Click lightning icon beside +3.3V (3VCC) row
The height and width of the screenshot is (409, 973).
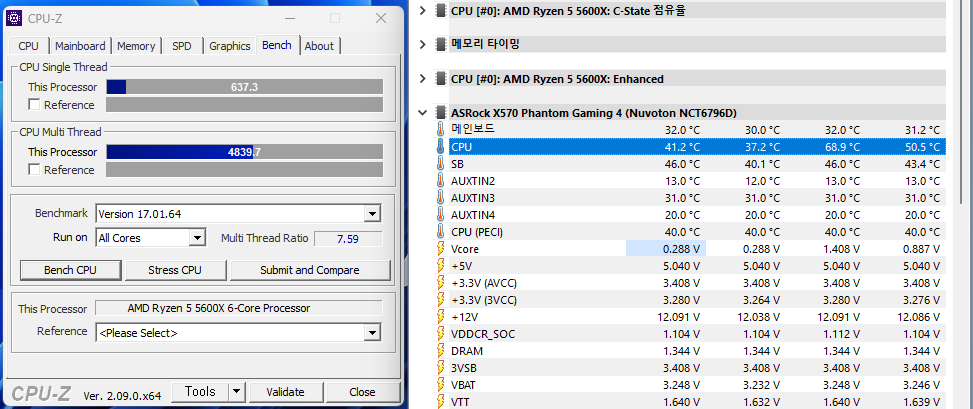coord(441,300)
